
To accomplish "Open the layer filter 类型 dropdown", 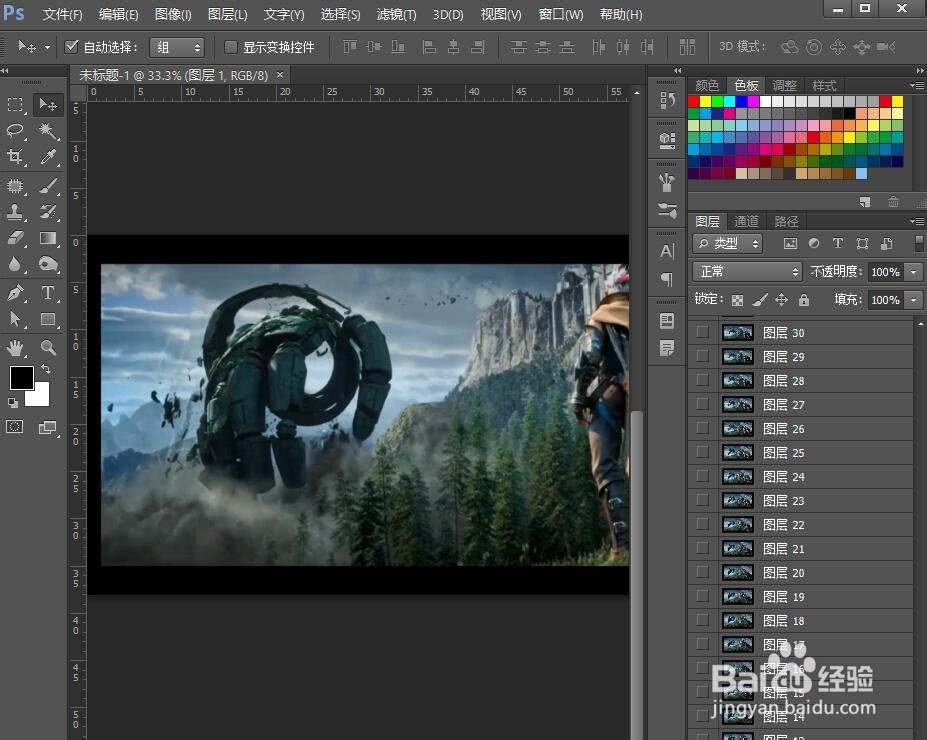I will tap(728, 243).
